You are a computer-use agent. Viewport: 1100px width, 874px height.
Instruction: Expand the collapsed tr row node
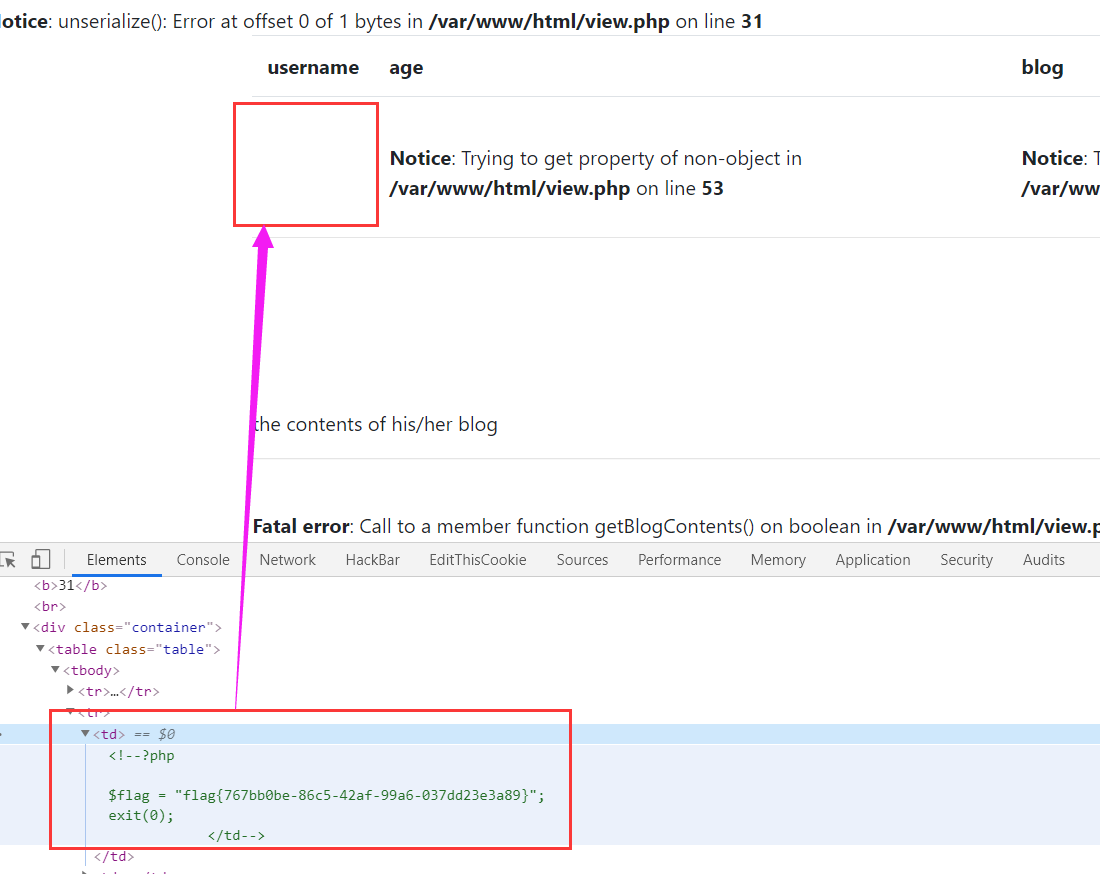[x=70, y=690]
